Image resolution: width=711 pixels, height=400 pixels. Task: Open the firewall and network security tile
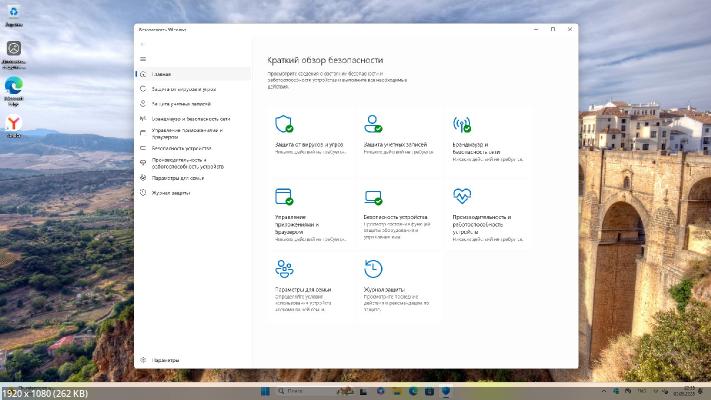[487, 135]
